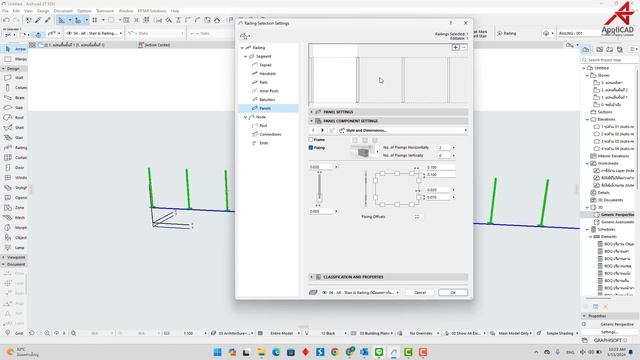
Task: Open the Edit menu
Action: [16, 11]
